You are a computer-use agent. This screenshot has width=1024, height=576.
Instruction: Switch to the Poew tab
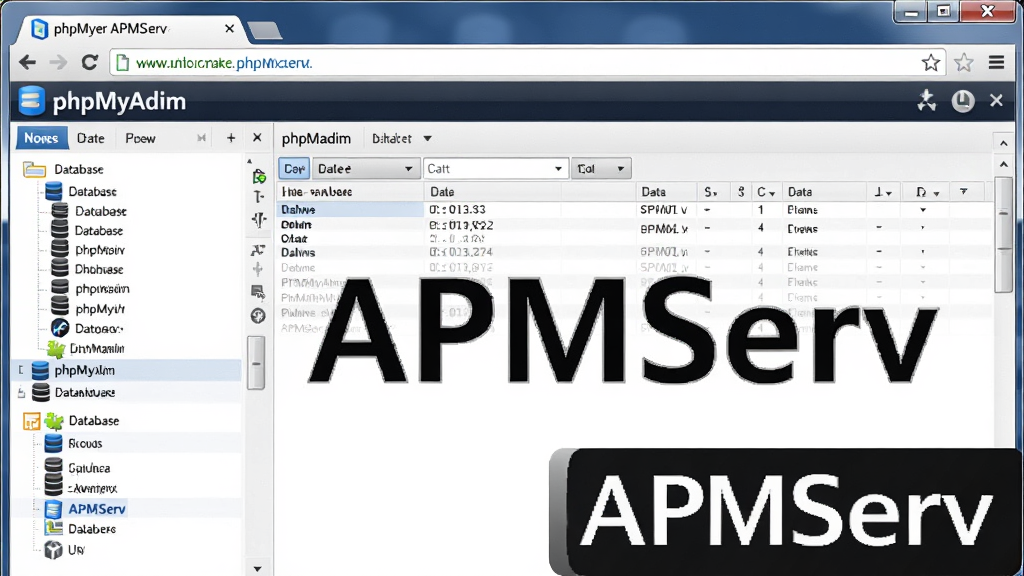(140, 138)
